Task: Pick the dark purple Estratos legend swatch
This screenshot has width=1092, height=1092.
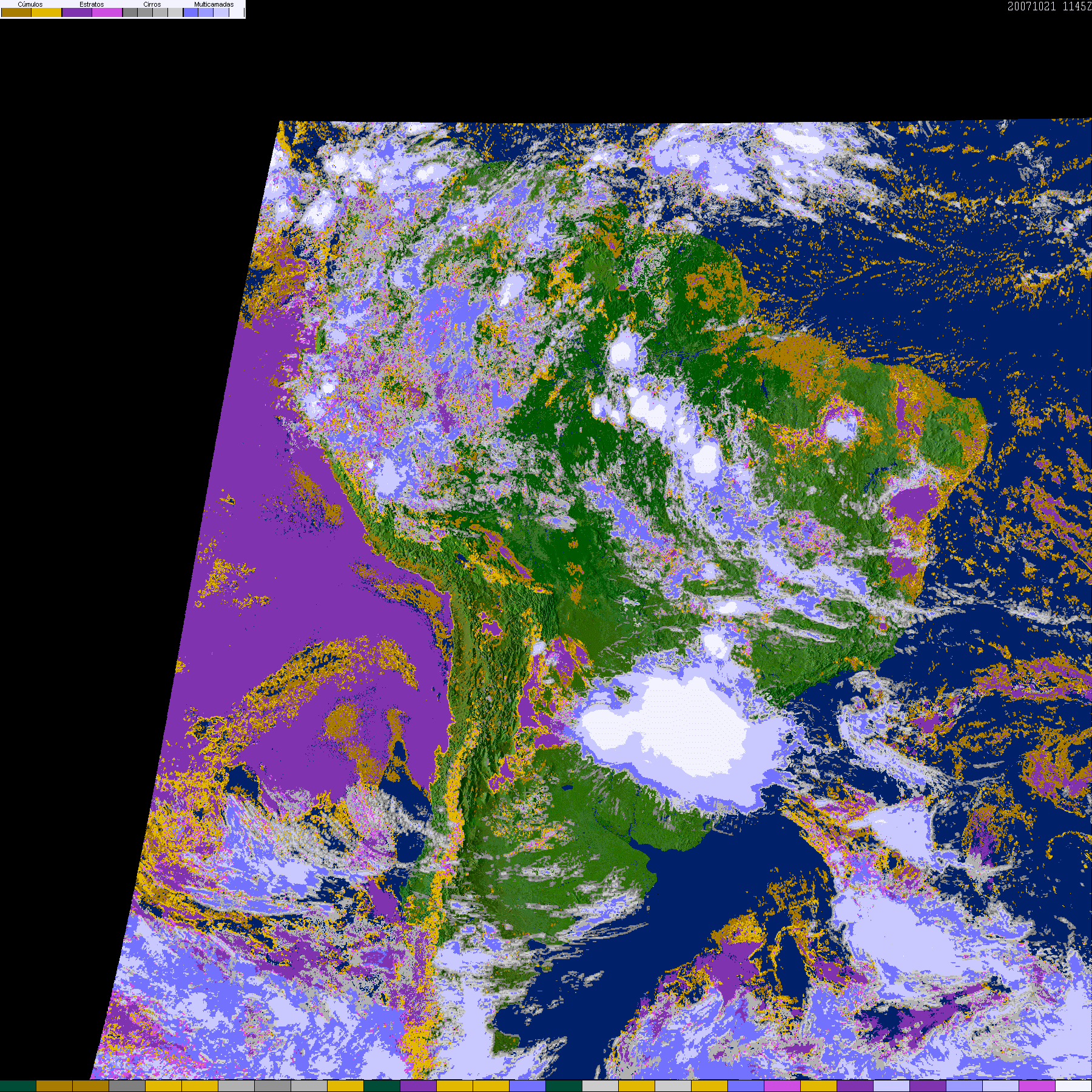Action: click(77, 13)
